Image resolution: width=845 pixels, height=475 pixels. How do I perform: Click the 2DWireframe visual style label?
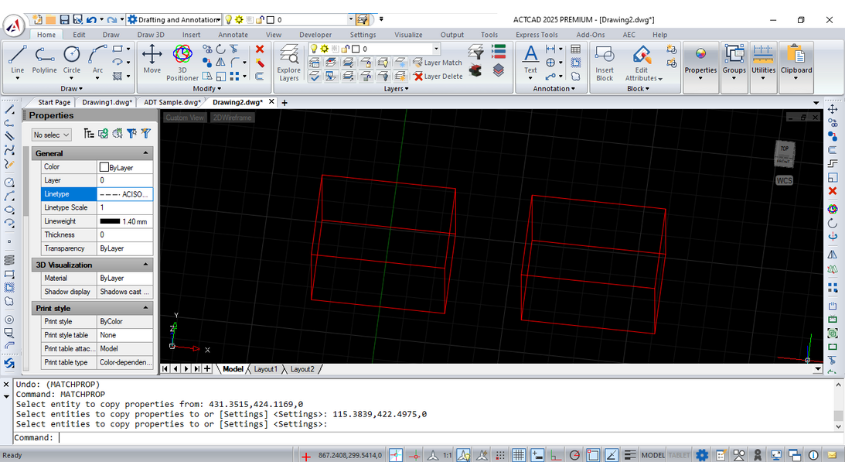coord(232,118)
